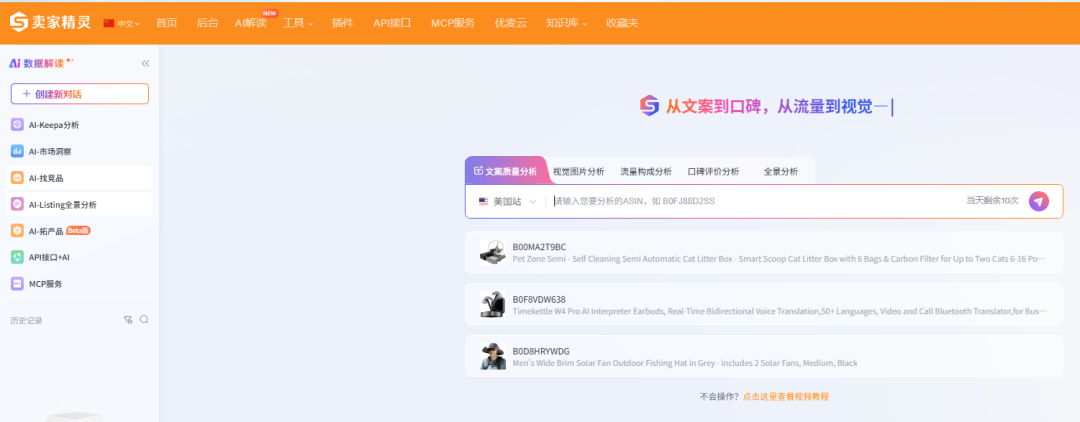This screenshot has height=422, width=1080.
Task: Select the B0F8VDW638 Timekettle earbuds suggestion
Action: click(764, 304)
